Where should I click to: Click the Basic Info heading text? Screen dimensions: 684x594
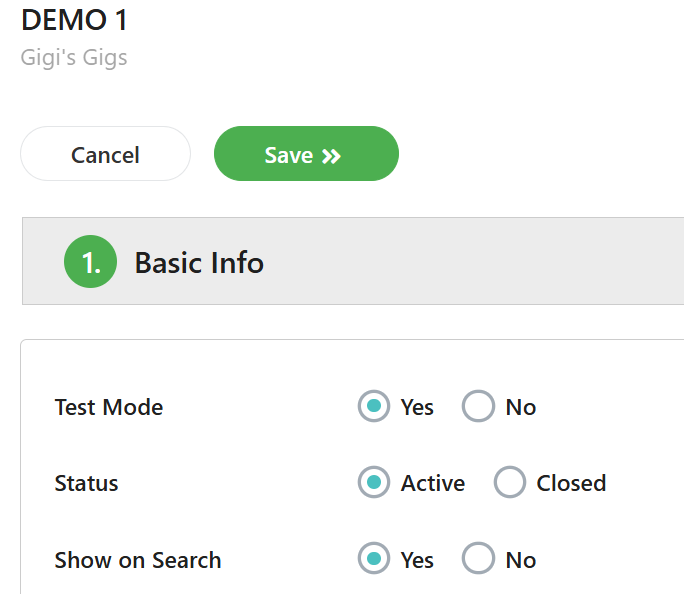tap(199, 263)
